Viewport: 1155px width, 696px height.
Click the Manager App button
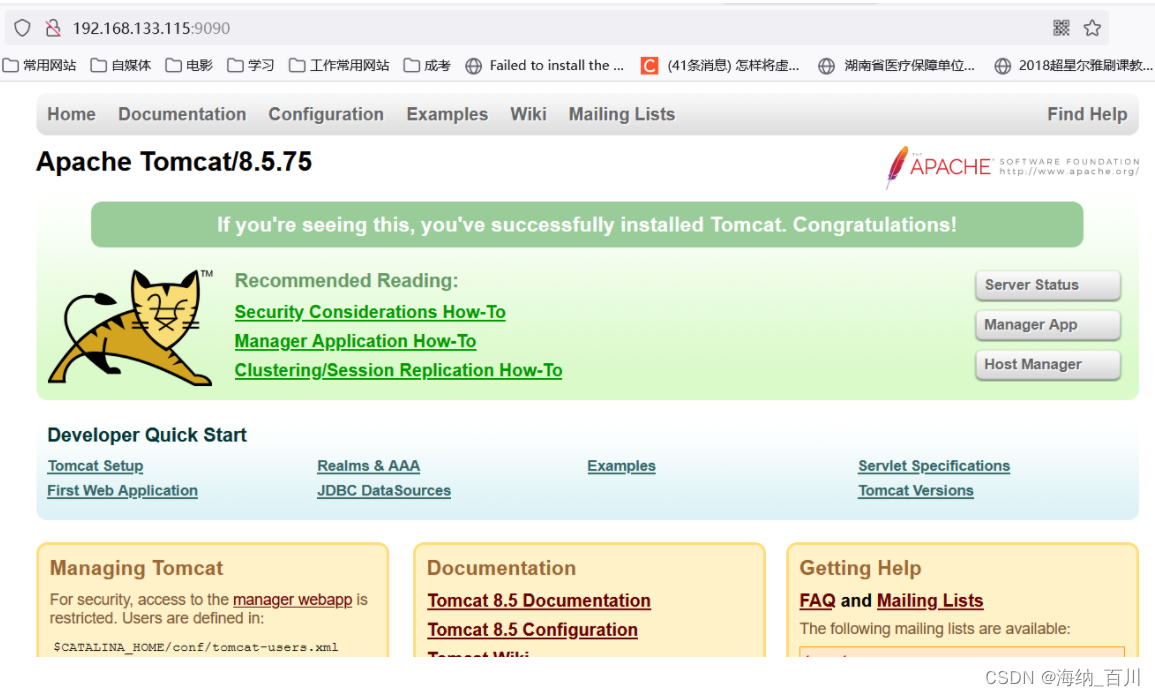[1047, 325]
